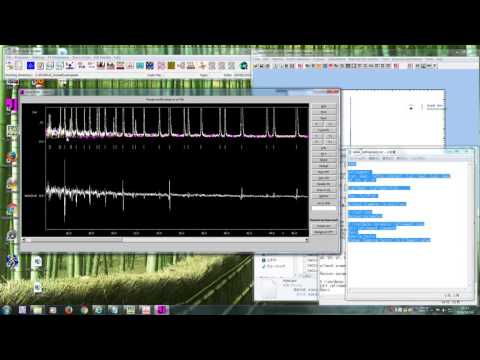
Task: Click the white input field in side panel
Action: point(323,209)
